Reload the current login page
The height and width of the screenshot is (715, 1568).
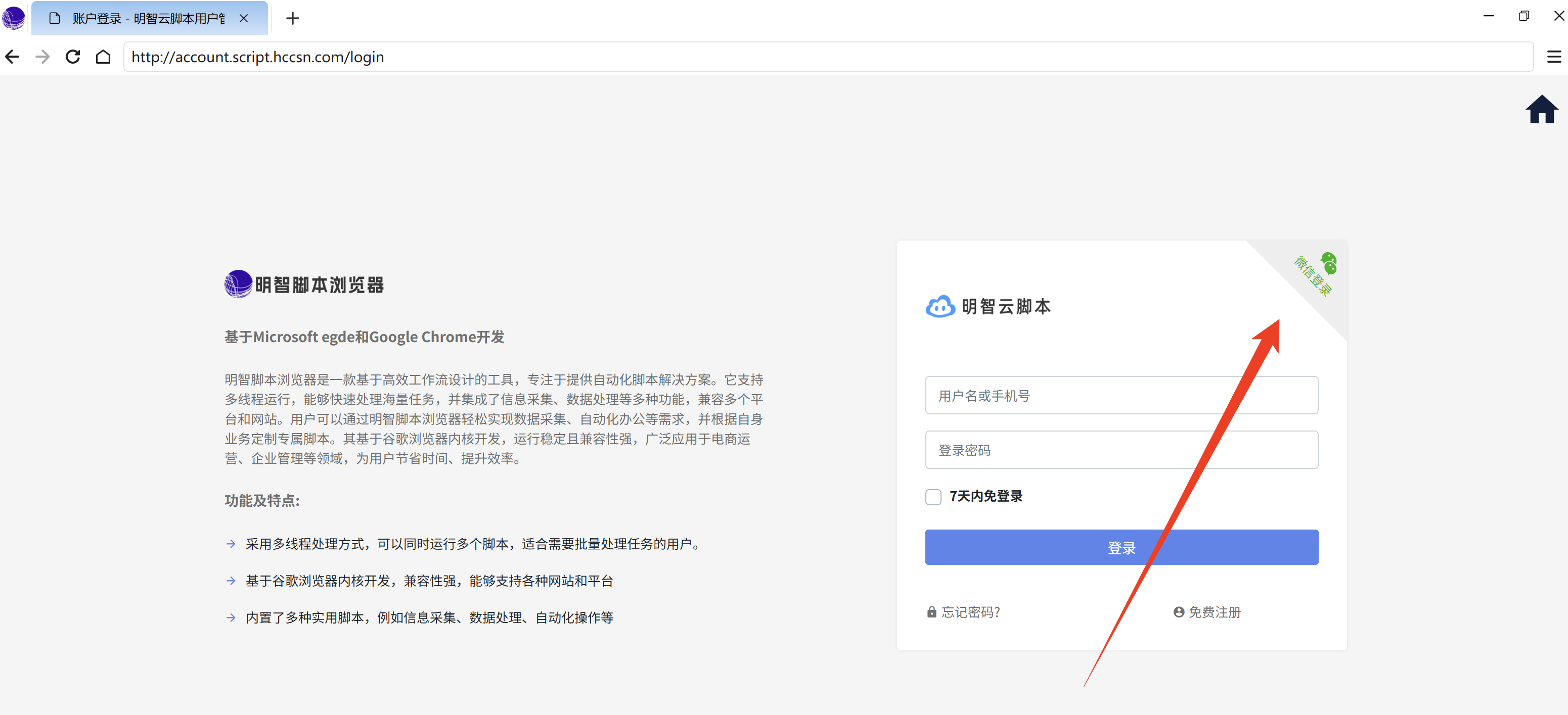click(73, 57)
